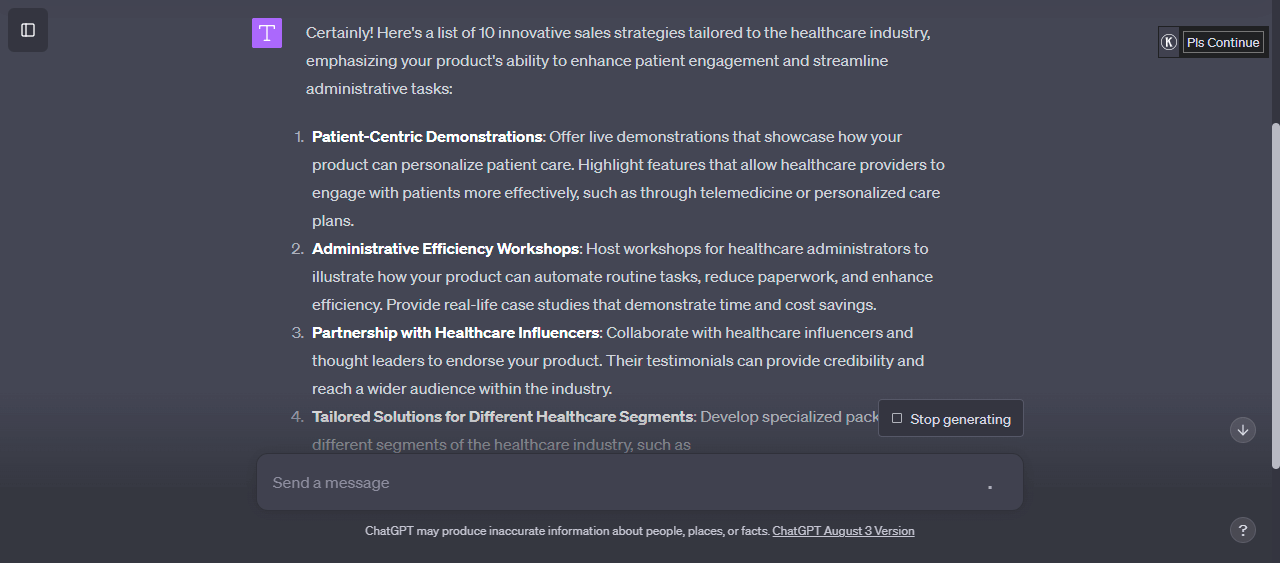Open the ChatGPT August 3 Version link
The image size is (1280, 563).
(843, 531)
